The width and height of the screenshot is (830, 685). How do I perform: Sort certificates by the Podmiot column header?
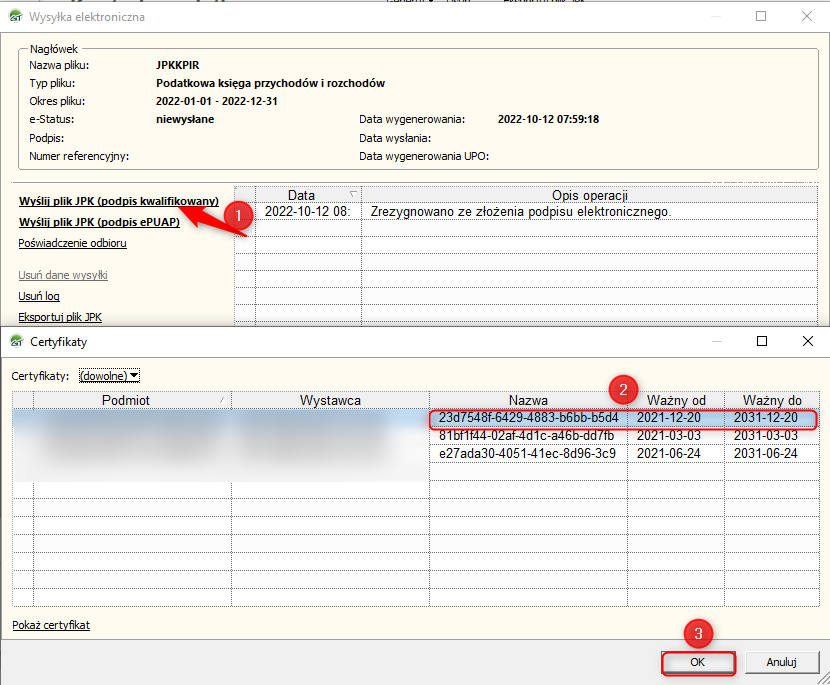tap(125, 400)
